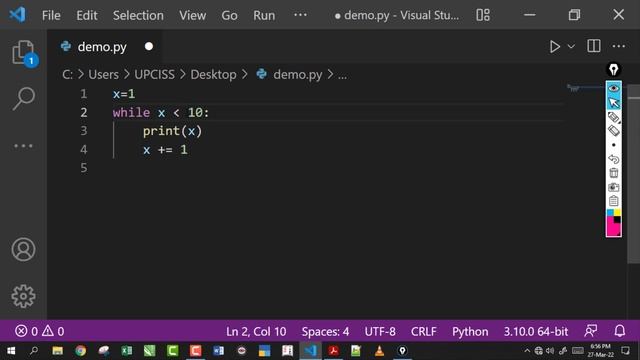The height and width of the screenshot is (360, 640).
Task: Open Word from the taskbar
Action: point(218,351)
